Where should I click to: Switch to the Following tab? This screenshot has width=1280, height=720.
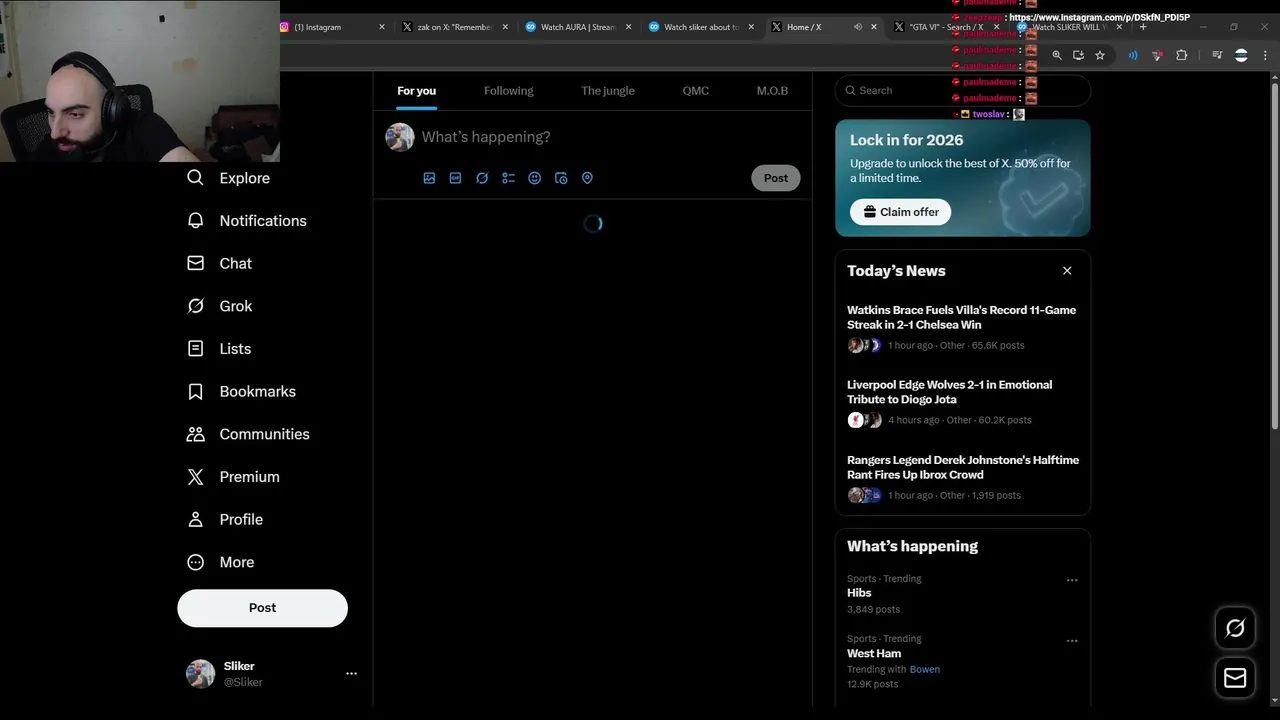click(508, 91)
